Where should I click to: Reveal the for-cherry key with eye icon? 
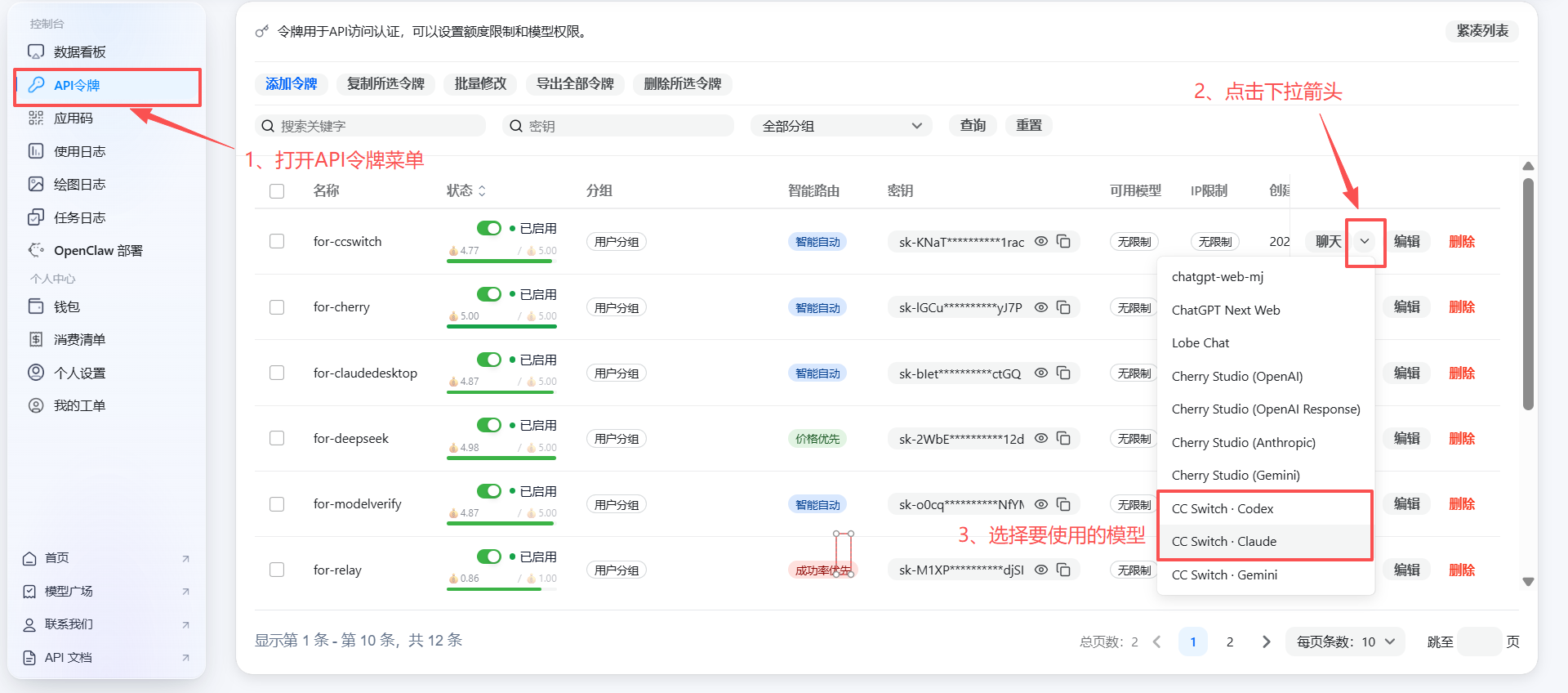click(x=1041, y=307)
